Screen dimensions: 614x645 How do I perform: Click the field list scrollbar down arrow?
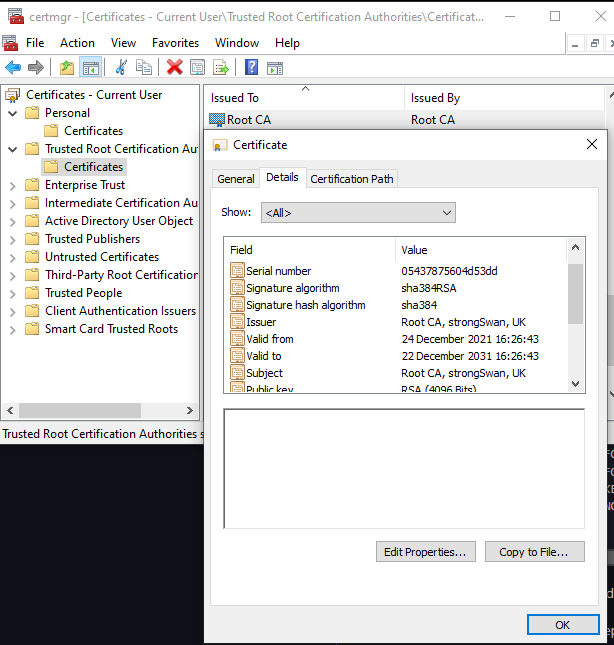click(x=575, y=384)
